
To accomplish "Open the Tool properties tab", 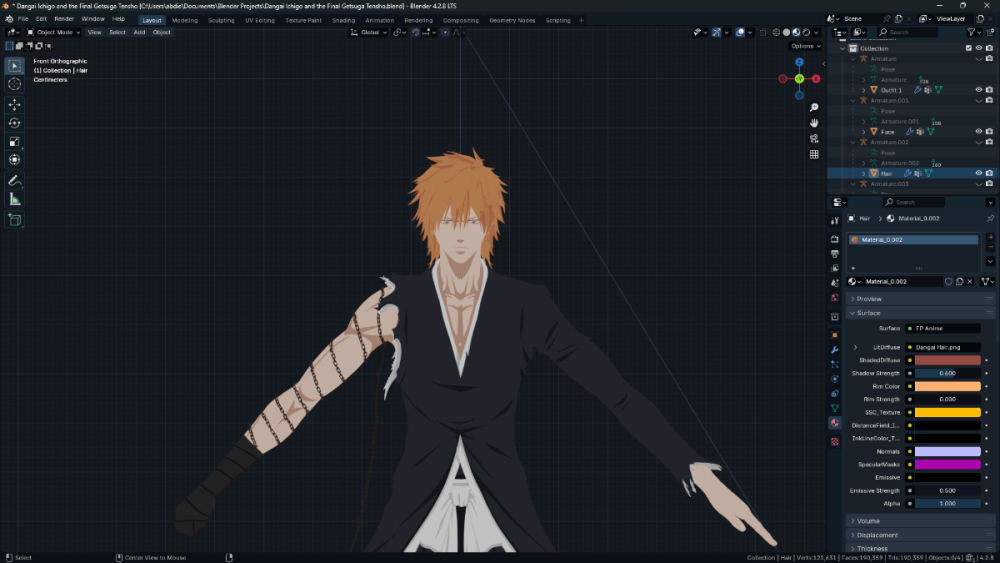I will (x=835, y=221).
